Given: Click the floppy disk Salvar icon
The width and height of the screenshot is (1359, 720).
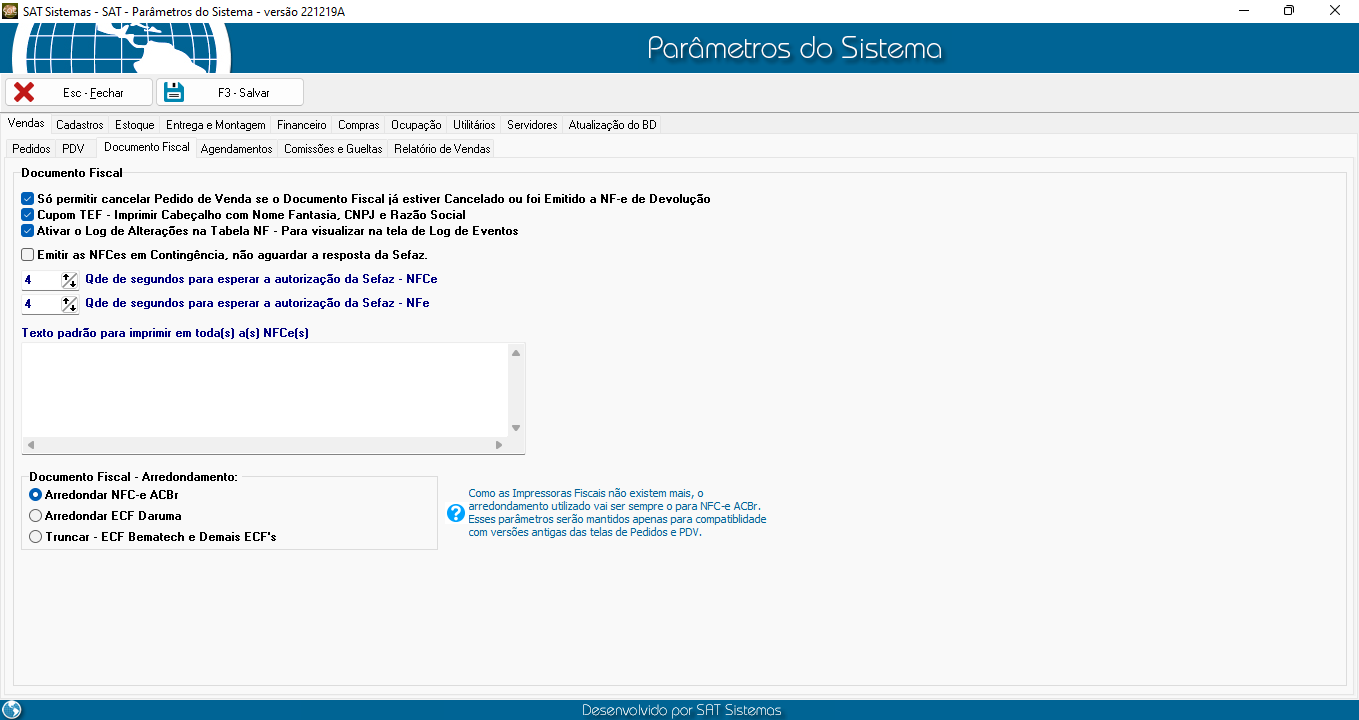Looking at the screenshot, I should coord(174,92).
